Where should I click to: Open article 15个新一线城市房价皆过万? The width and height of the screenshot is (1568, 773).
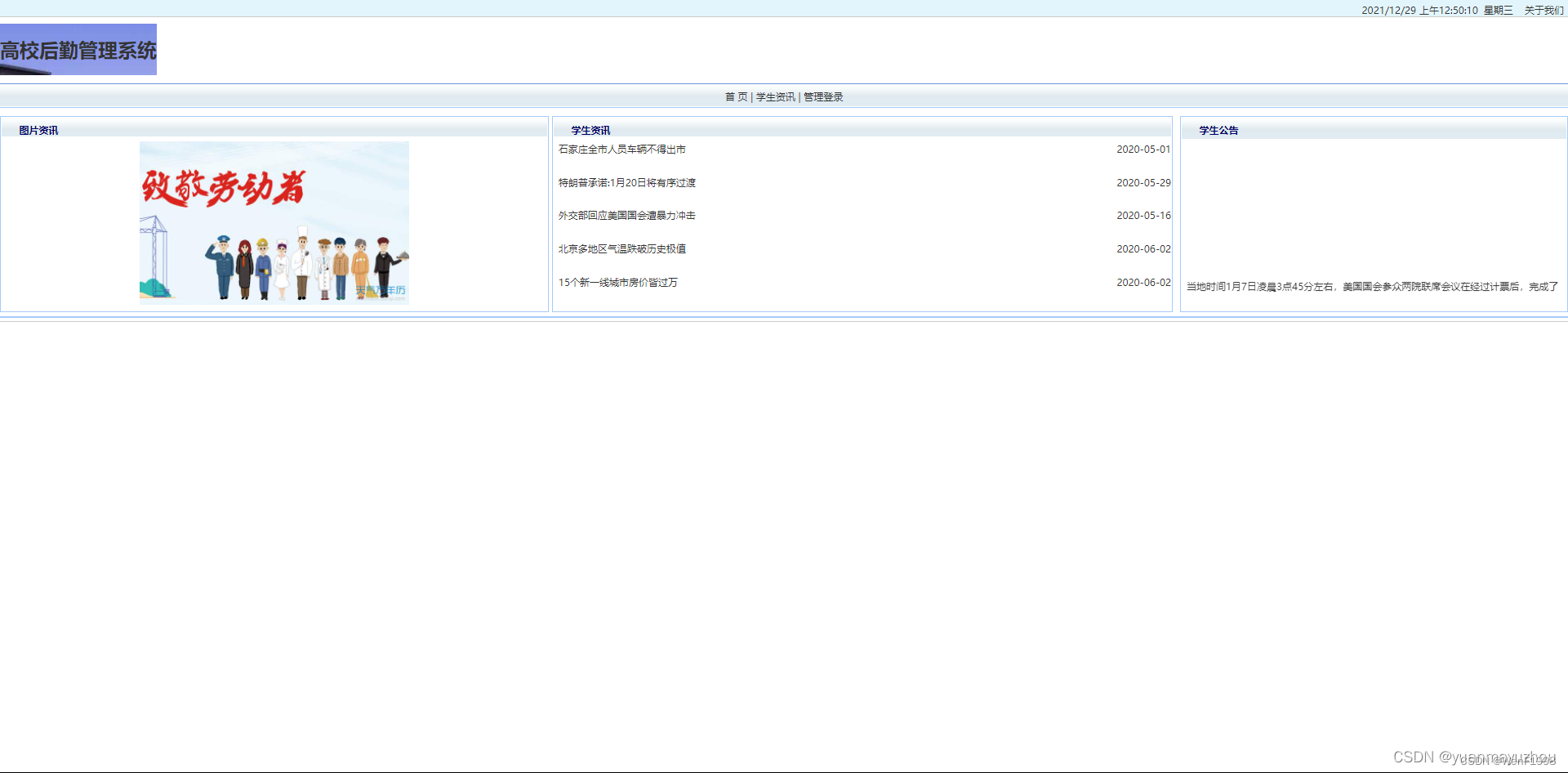pos(618,283)
